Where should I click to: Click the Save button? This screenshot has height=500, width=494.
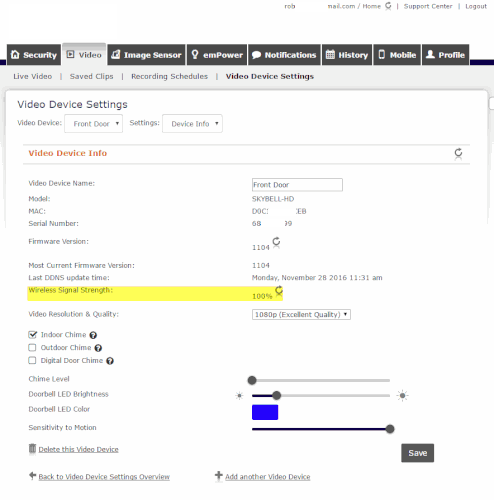point(418,453)
